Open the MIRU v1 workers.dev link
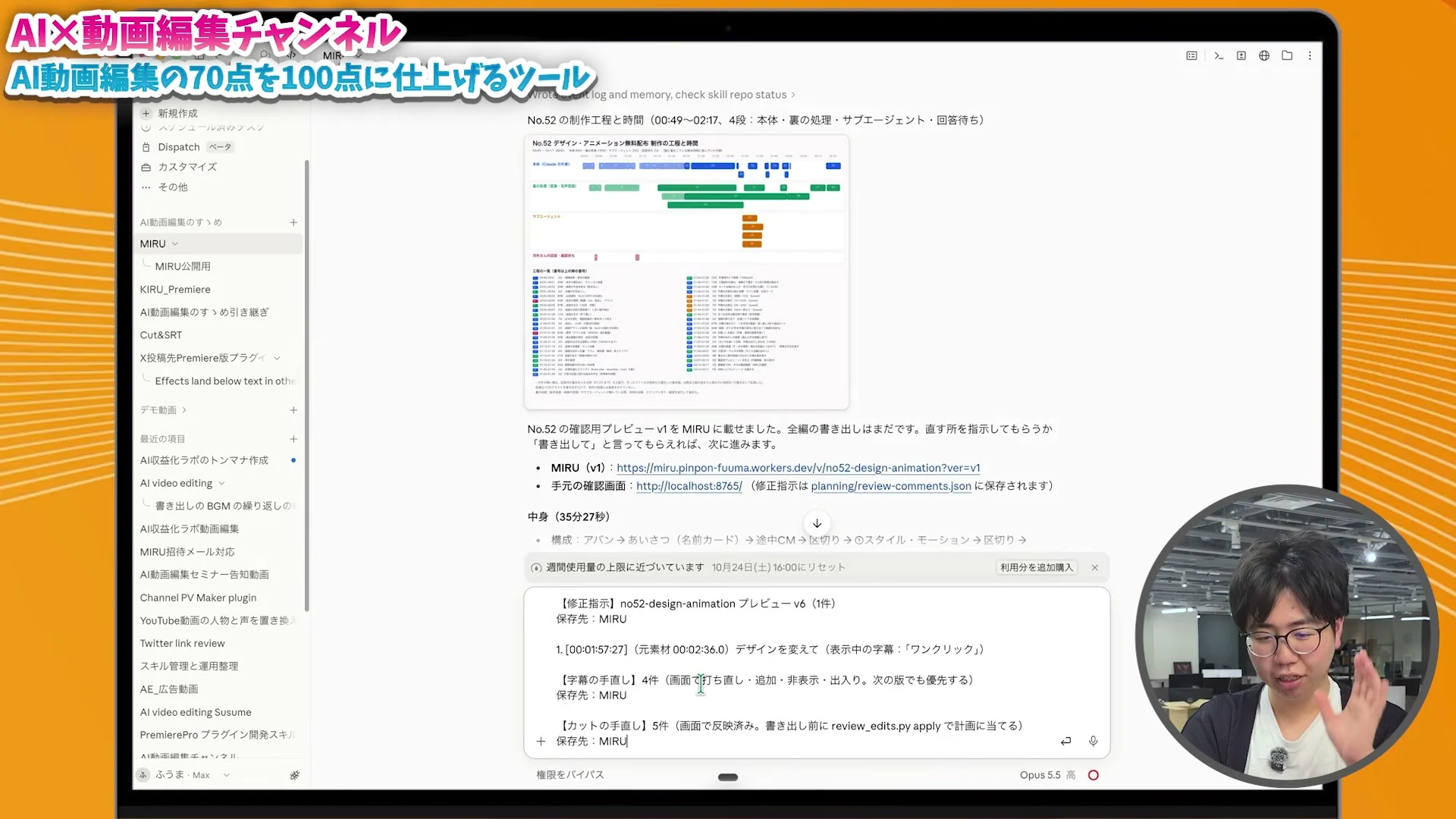The width and height of the screenshot is (1456, 819). click(x=798, y=468)
